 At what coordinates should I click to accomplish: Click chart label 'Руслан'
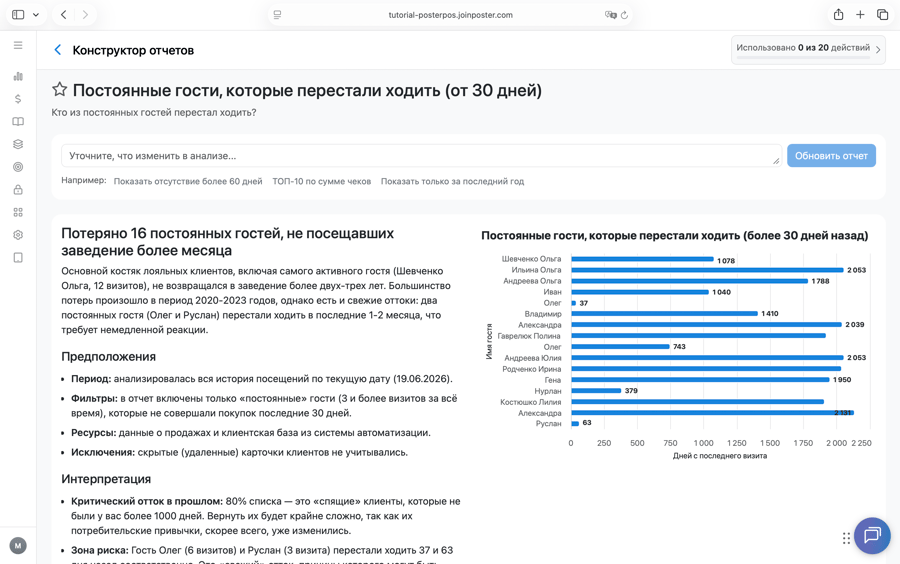[548, 423]
